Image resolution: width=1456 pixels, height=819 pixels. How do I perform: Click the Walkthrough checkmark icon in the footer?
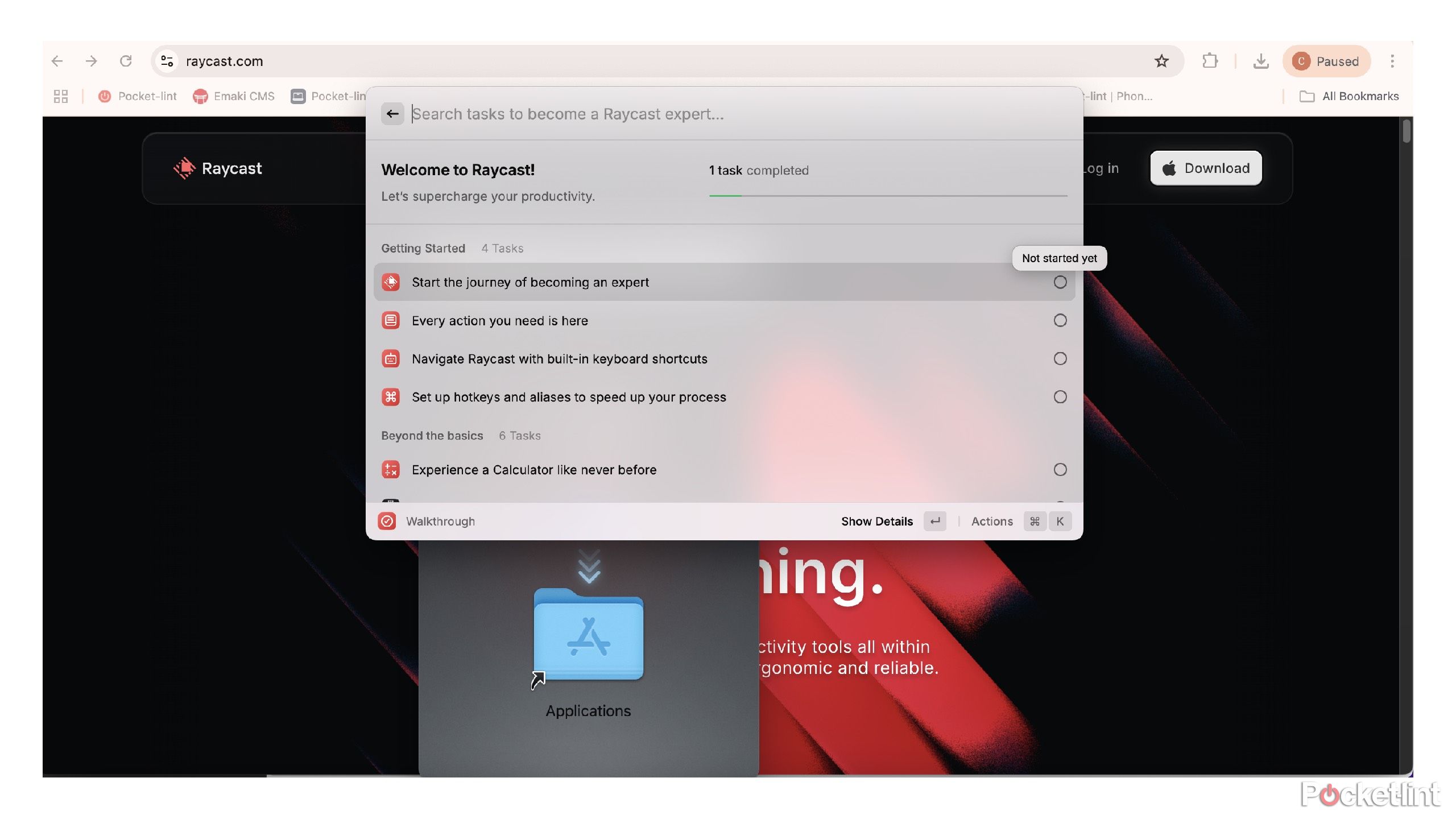coord(387,521)
